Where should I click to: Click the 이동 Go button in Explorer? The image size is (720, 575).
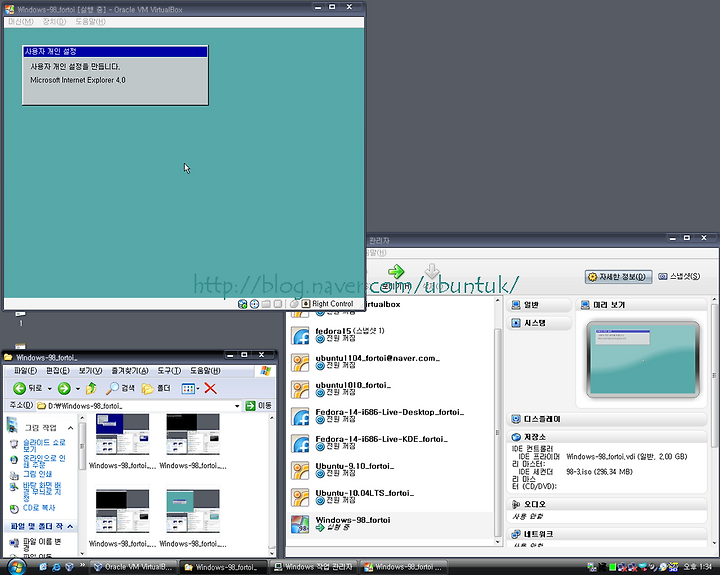[x=259, y=406]
